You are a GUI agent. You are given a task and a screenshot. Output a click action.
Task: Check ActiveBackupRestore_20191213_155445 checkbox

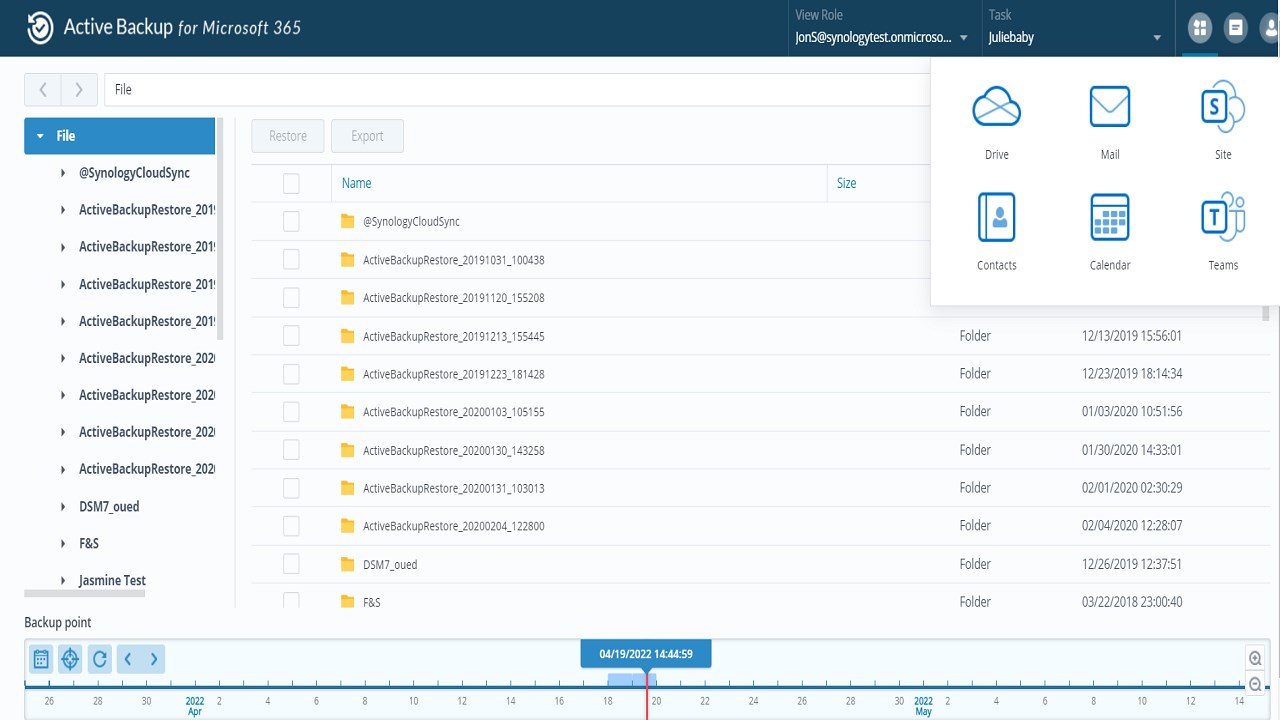pyautogui.click(x=291, y=336)
